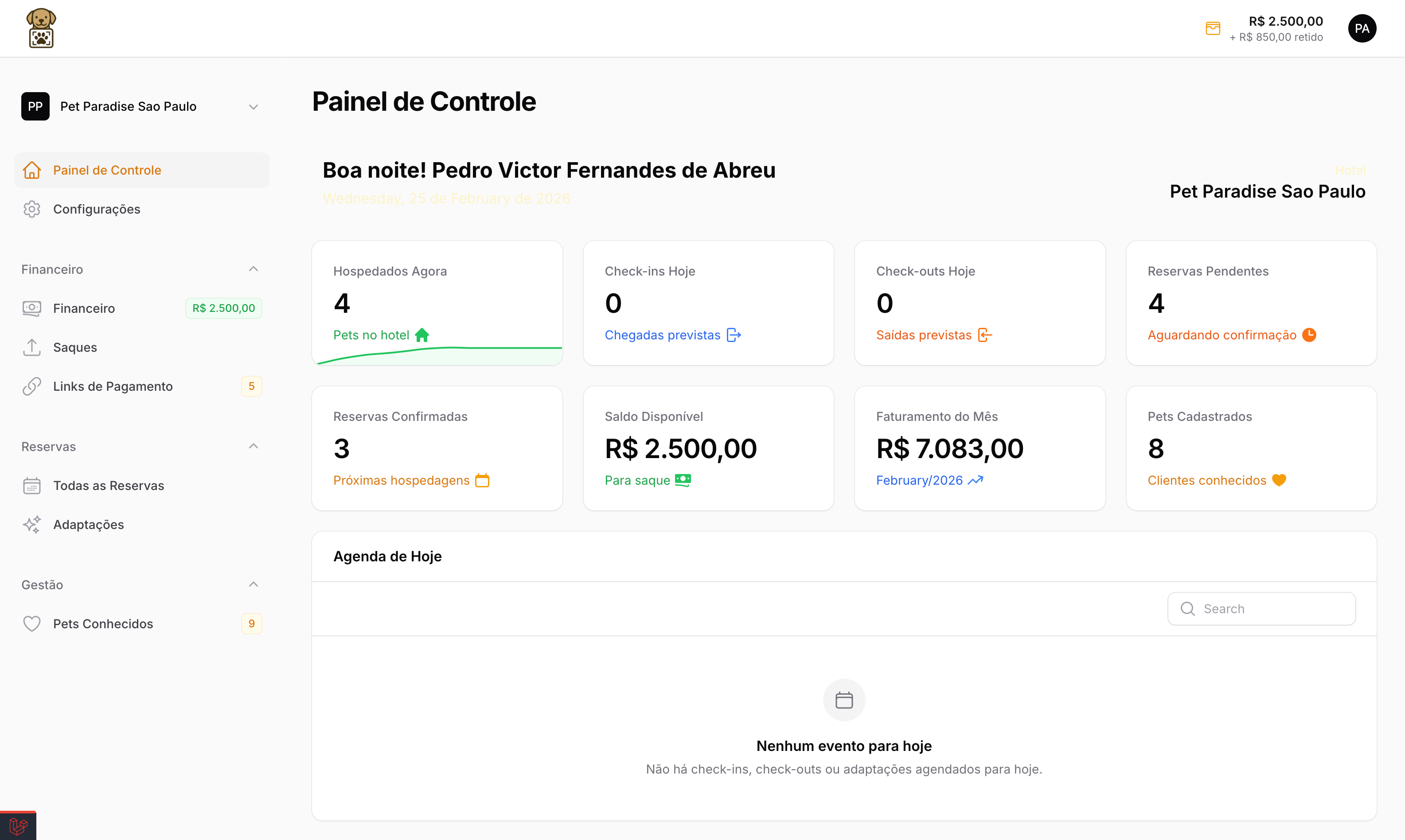Select Todas as Reservas in the sidebar
This screenshot has height=840, width=1405.
click(108, 486)
